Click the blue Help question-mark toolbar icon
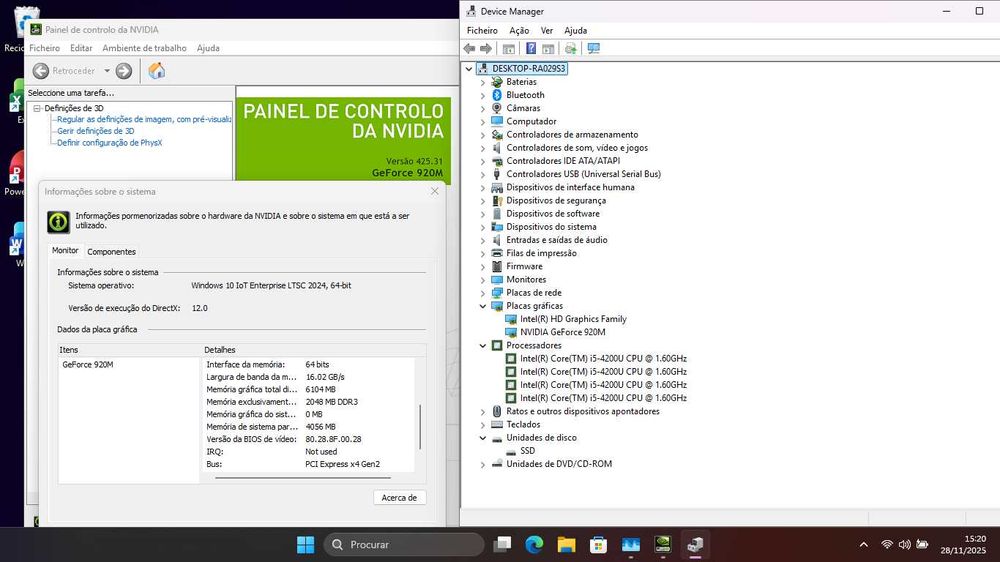 531,48
